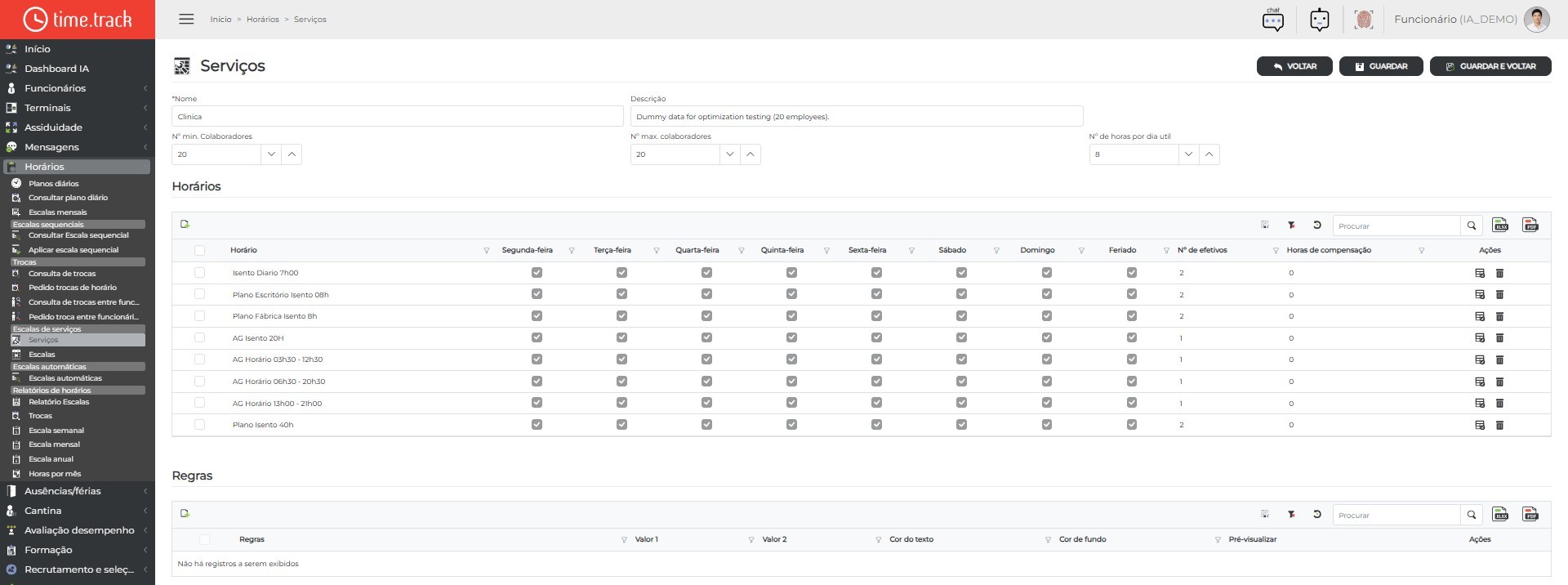
Task: Open the chat icon in the header
Action: pos(1272,20)
